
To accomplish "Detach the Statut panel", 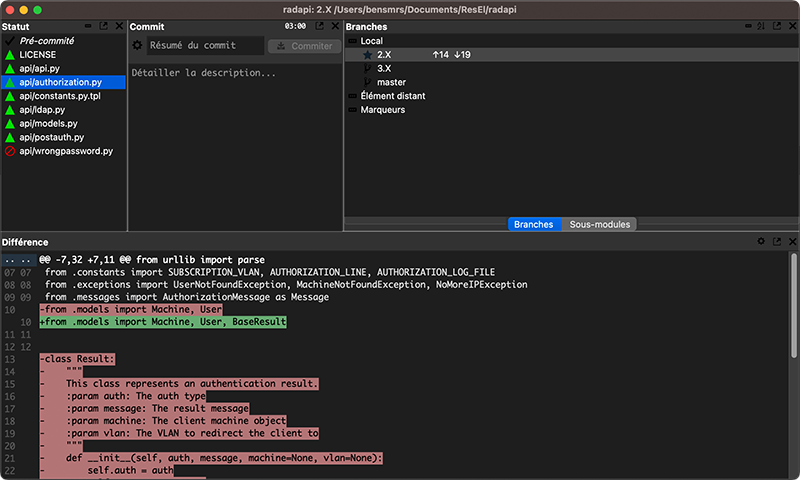I will click(104, 26).
